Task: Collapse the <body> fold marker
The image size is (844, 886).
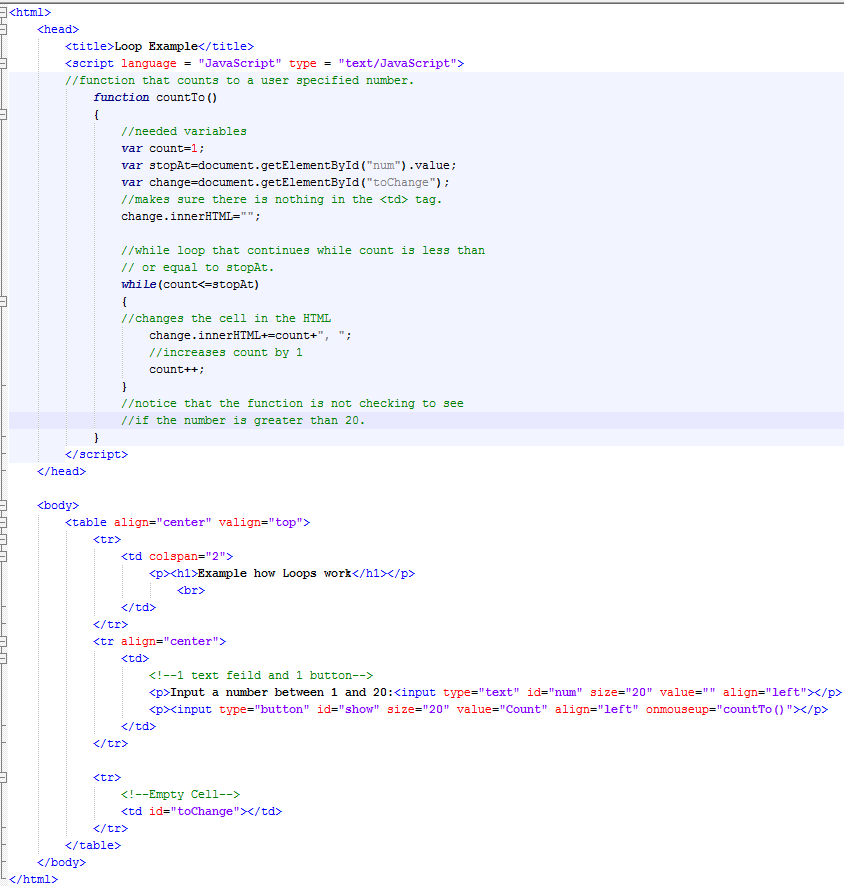Action: [3, 506]
